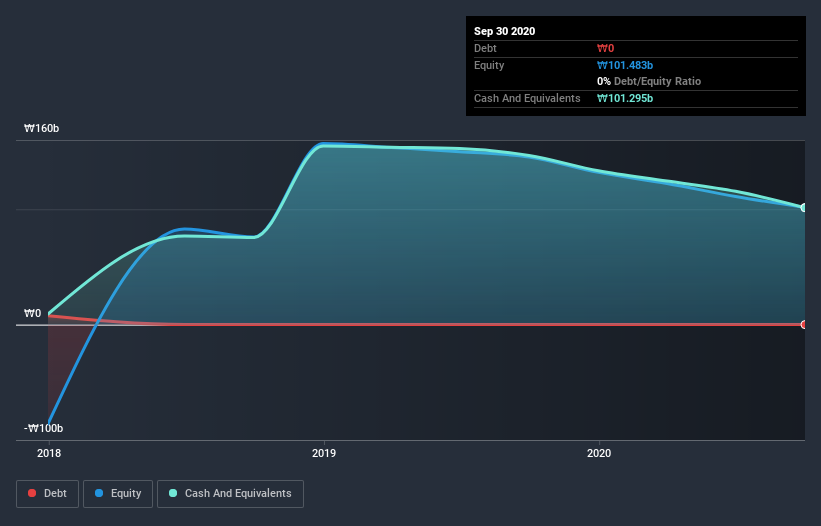Click the 2019 x-axis label
821x526 pixels.
click(324, 453)
